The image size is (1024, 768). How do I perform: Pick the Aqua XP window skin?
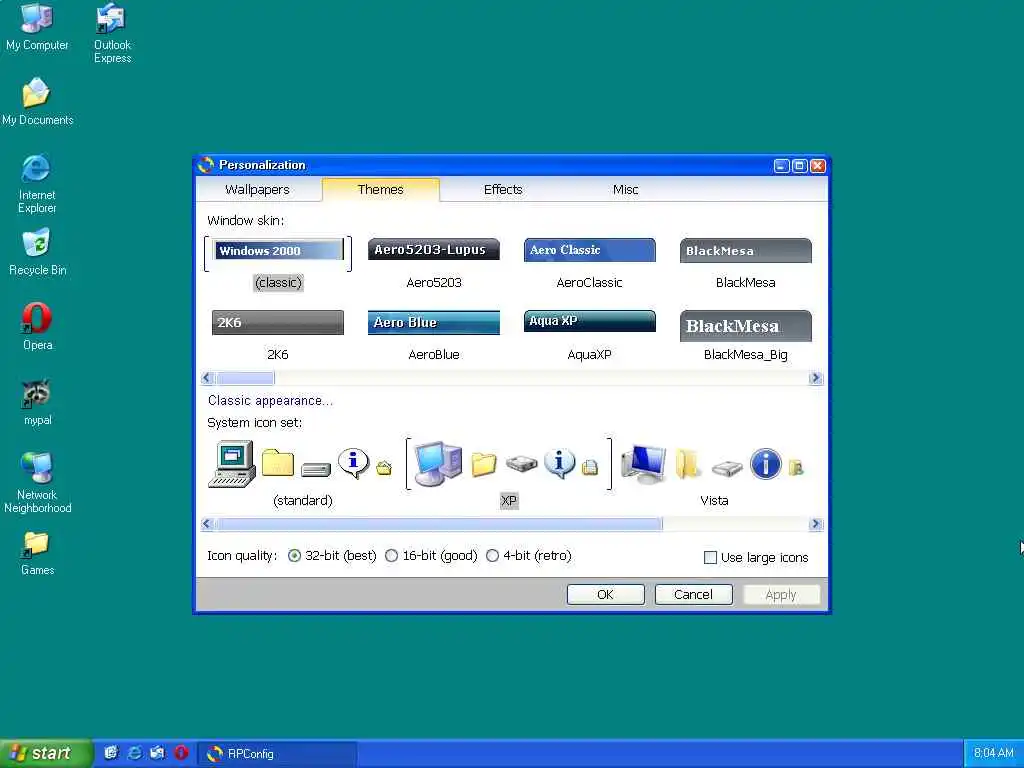point(590,321)
